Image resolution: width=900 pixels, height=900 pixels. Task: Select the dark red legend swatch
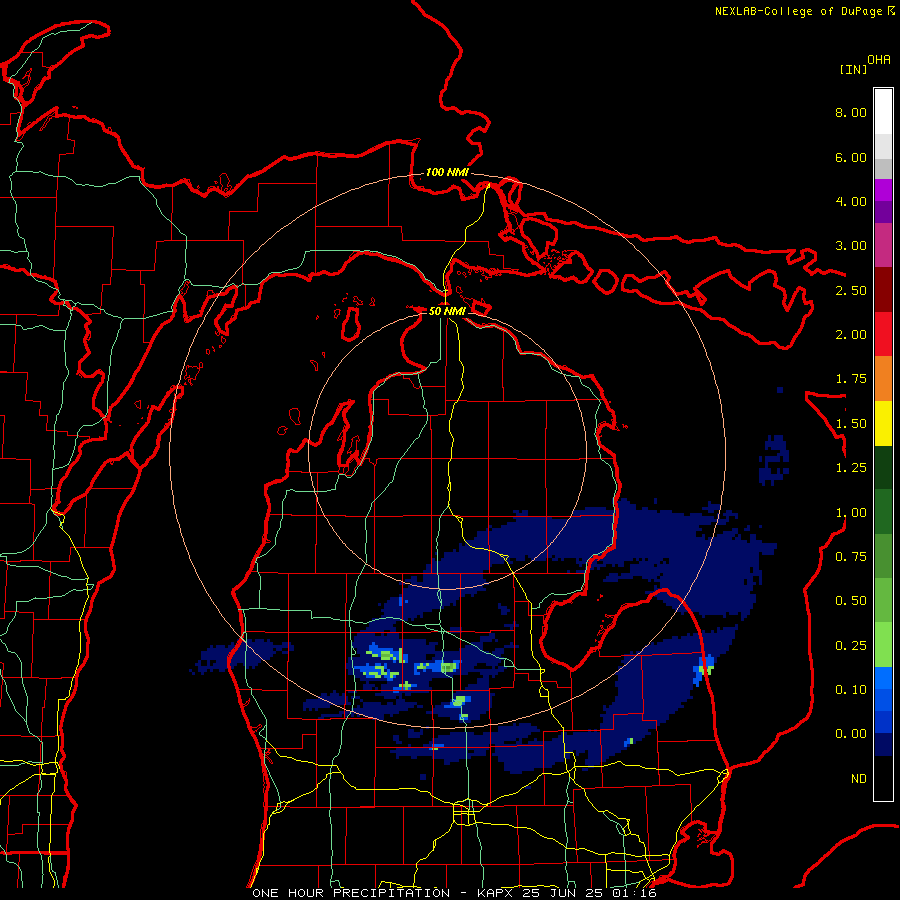coord(883,290)
